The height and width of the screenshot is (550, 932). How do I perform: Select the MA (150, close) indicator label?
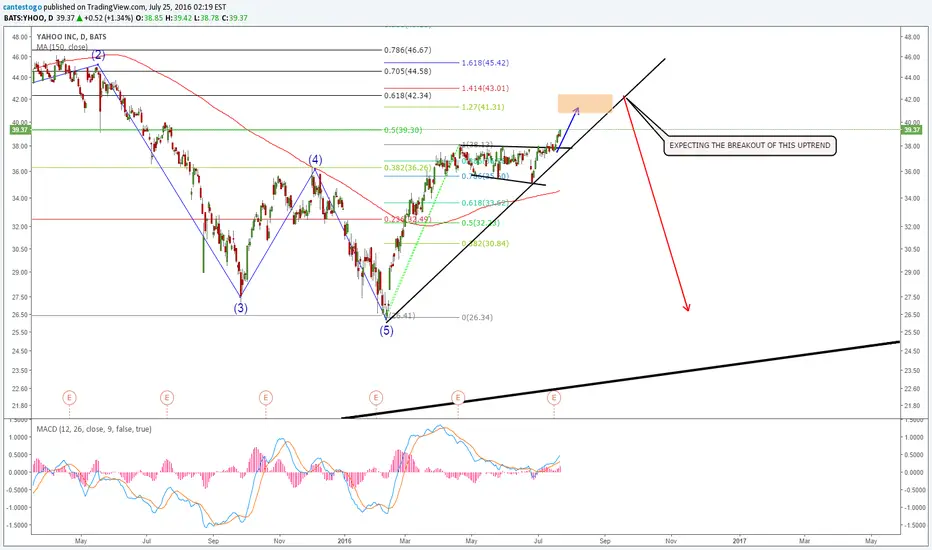point(62,47)
